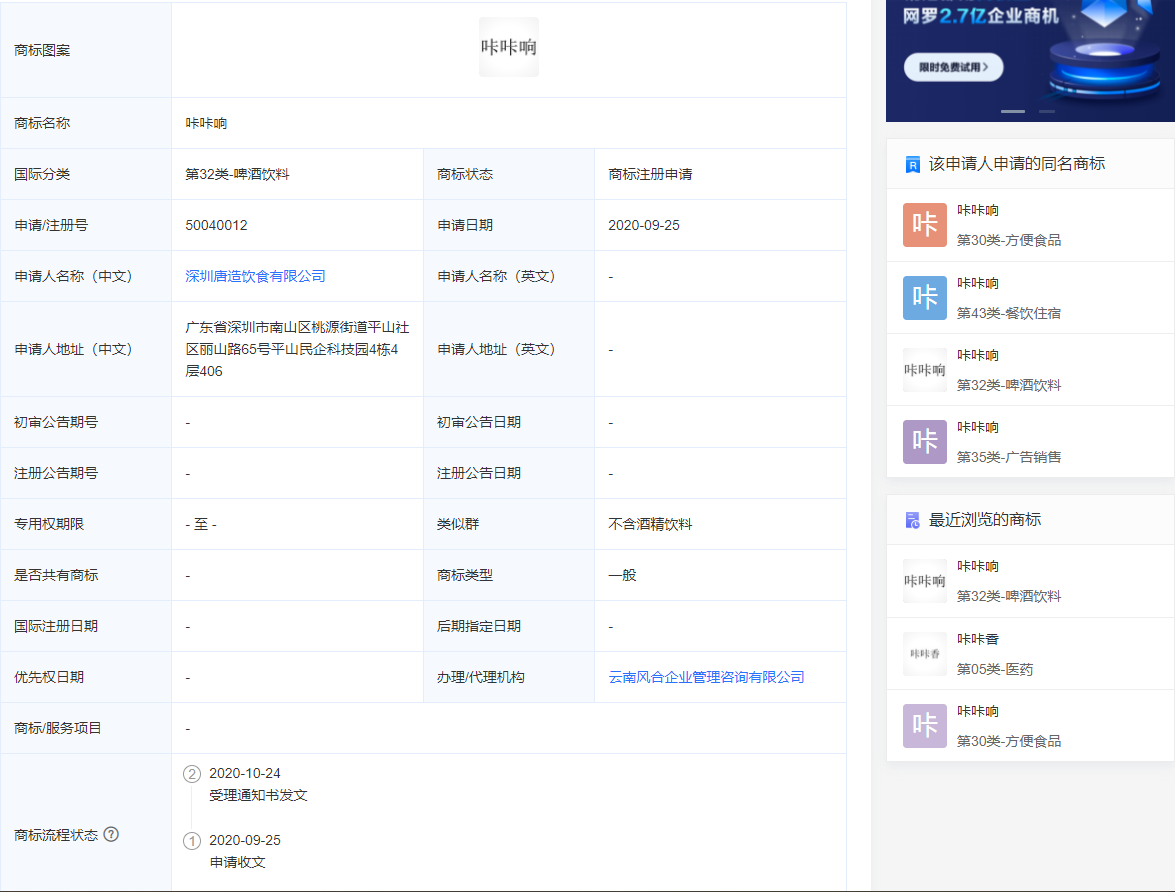Select the first carousel indicator on the banner
The height and width of the screenshot is (892, 1175).
pyautogui.click(x=1012, y=111)
